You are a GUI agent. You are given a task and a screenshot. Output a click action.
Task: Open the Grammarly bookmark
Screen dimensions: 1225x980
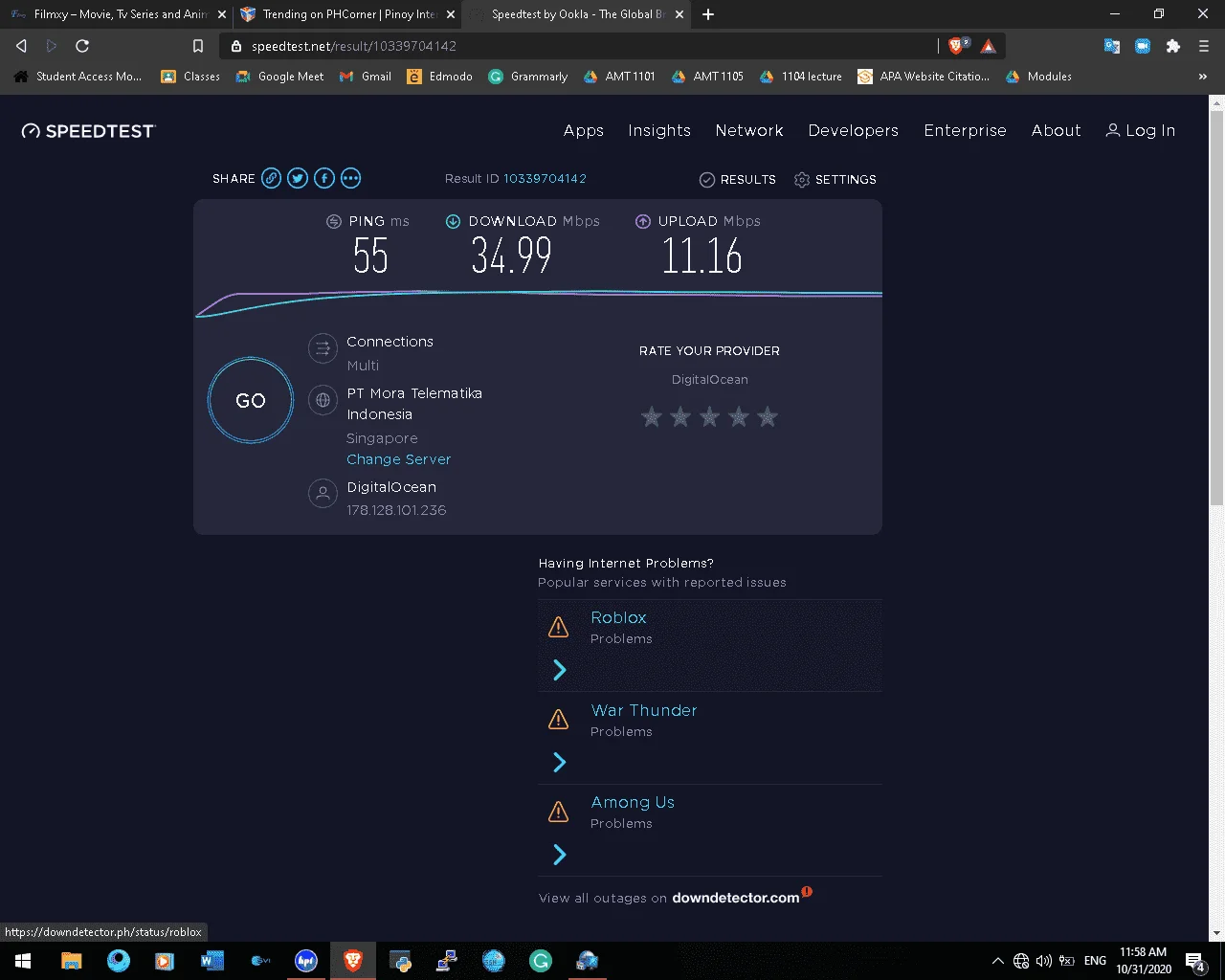point(528,77)
